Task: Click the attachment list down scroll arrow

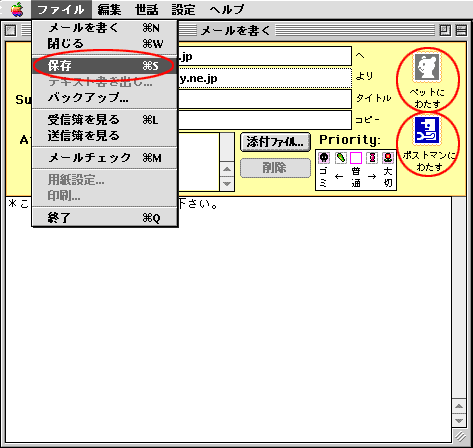Action: tap(227, 184)
